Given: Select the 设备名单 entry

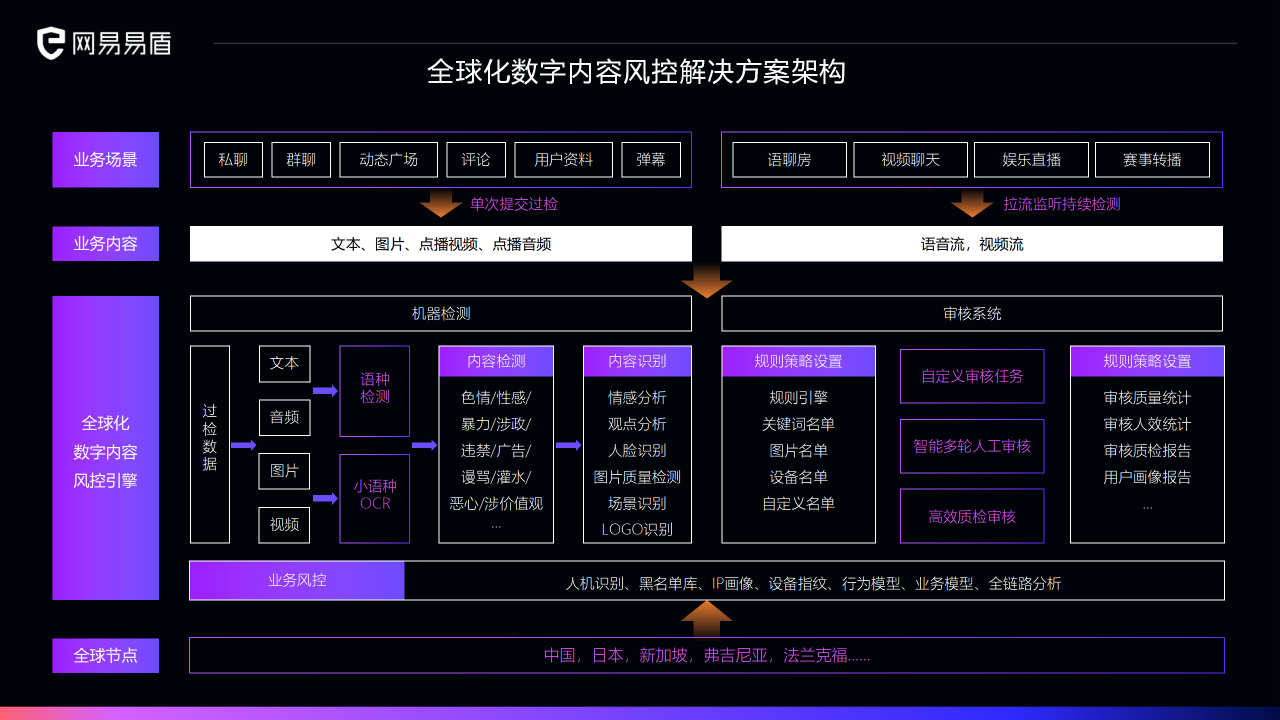Looking at the screenshot, I should (x=798, y=477).
